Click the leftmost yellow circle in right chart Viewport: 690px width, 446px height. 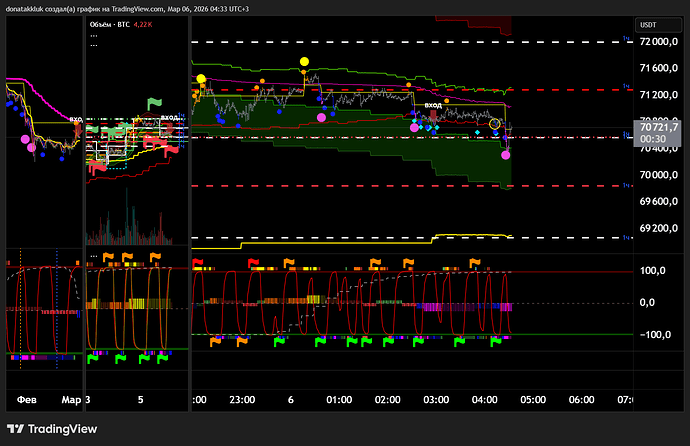coord(202,79)
